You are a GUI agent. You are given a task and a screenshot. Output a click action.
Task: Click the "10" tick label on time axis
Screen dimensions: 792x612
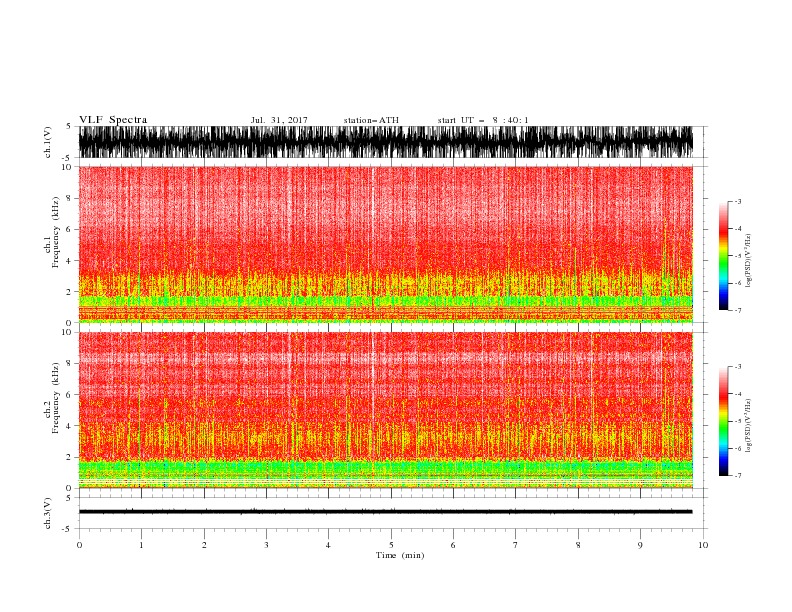click(x=703, y=545)
